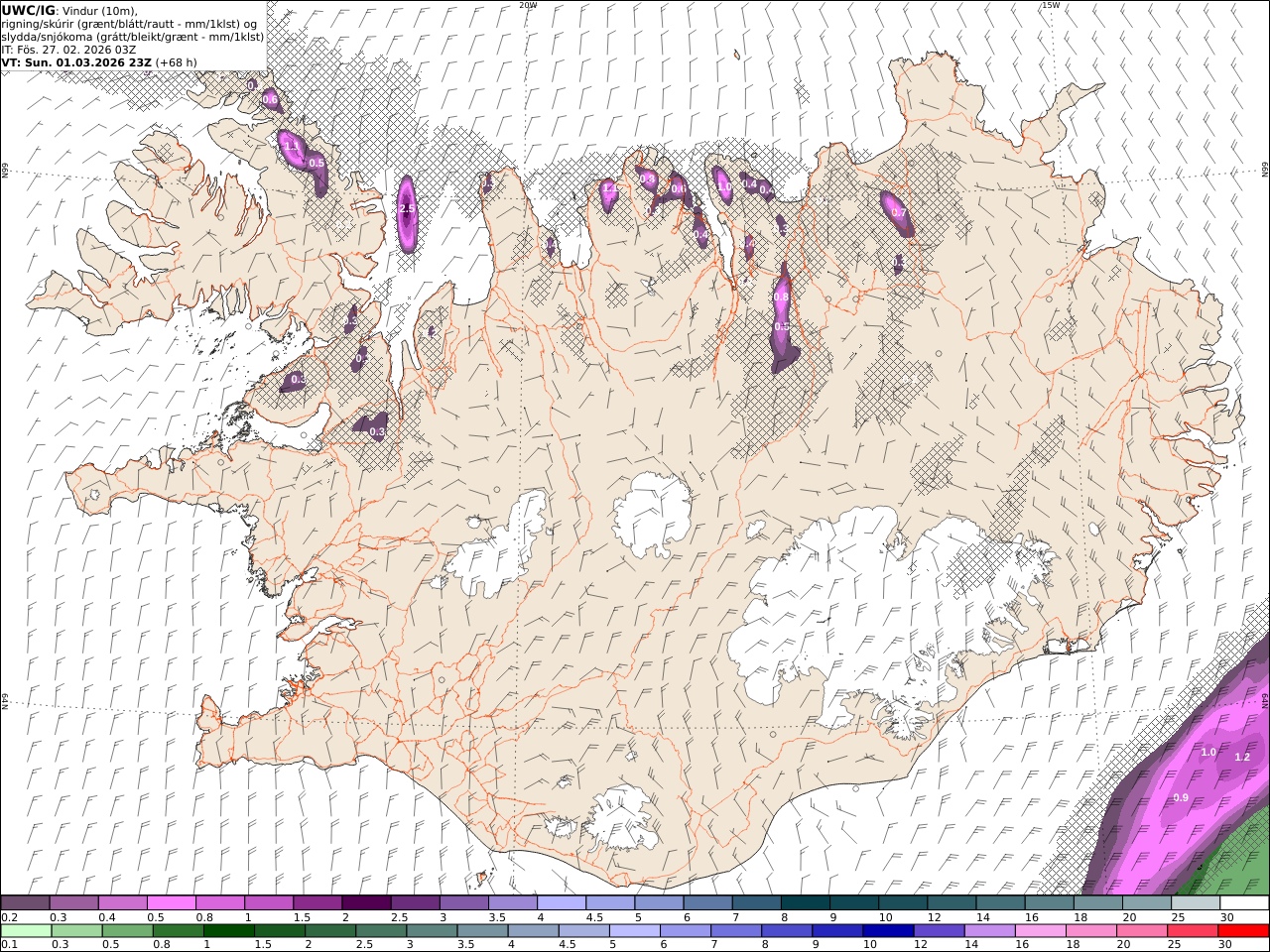
Task: Click the red 30 rain legend swatch
Action: pos(1244,930)
